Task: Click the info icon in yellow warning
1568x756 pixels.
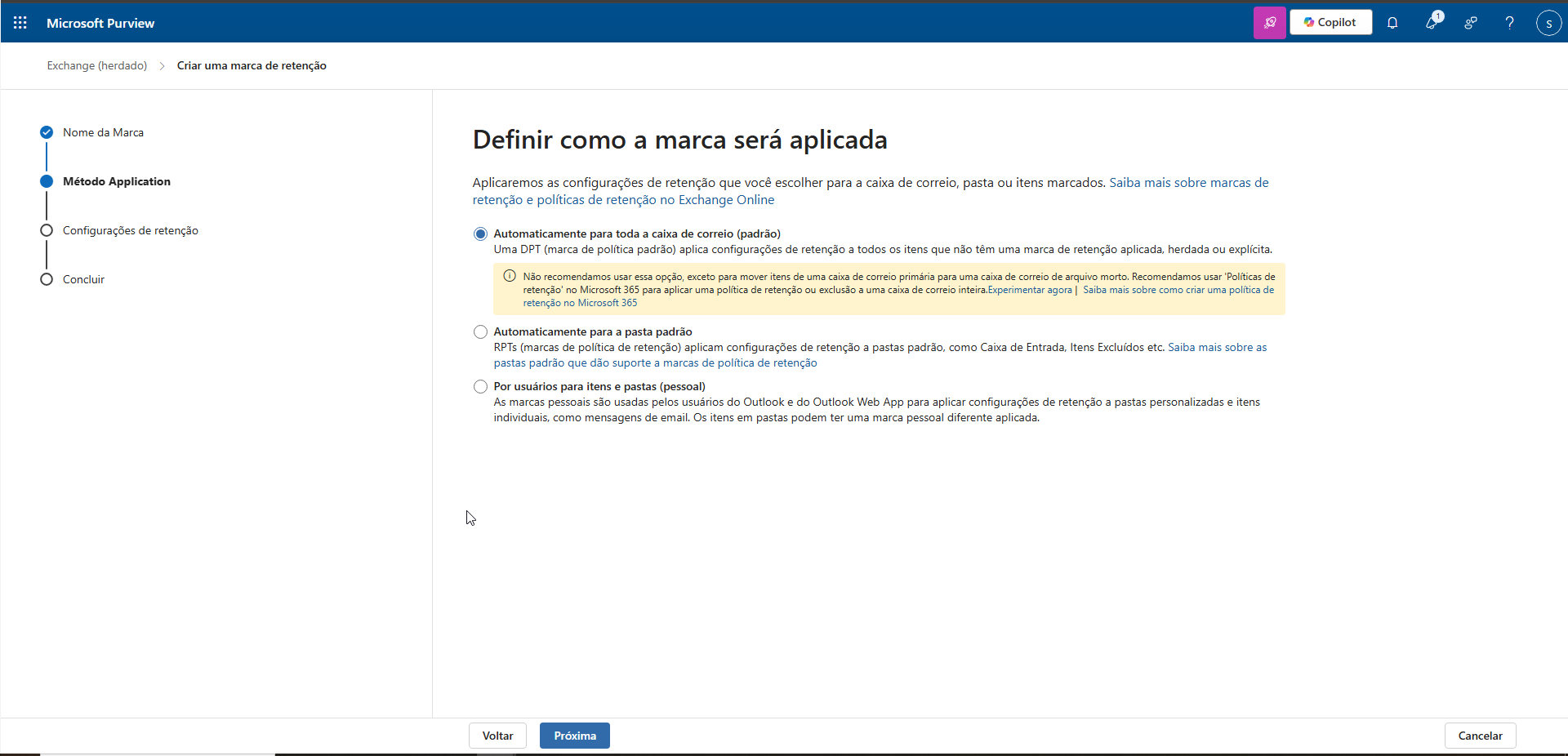Action: coord(510,276)
